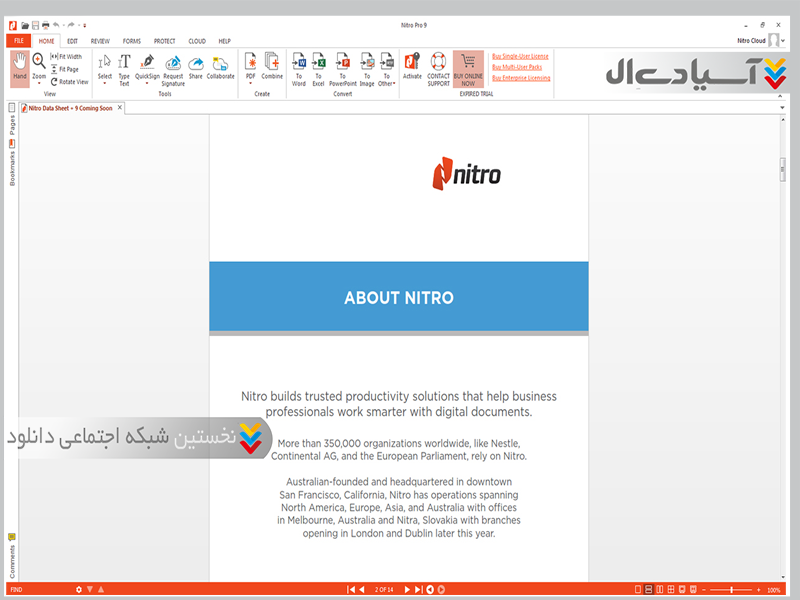Click the To Excel convert icon
Image resolution: width=800 pixels, height=600 pixels.
[x=318, y=68]
